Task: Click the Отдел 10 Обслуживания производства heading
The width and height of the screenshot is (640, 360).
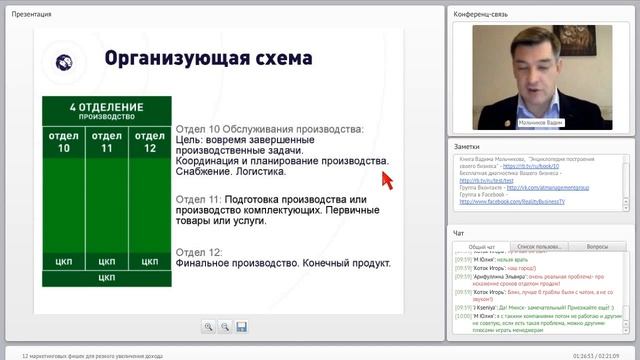Action: tap(269, 129)
